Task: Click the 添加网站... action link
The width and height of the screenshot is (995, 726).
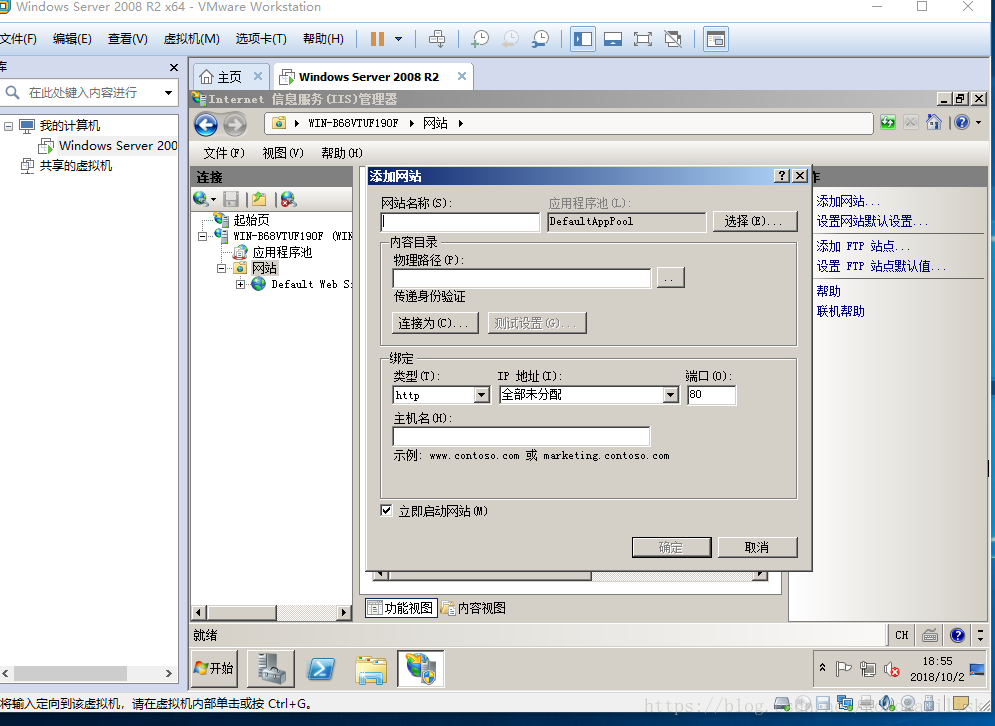Action: (848, 202)
